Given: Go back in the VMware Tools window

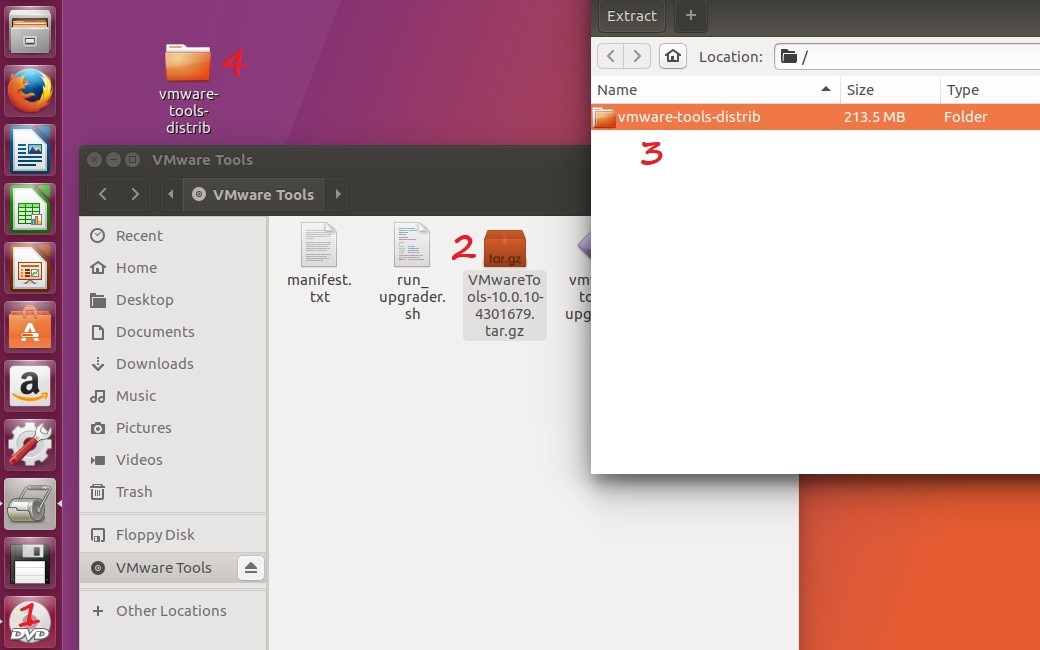Looking at the screenshot, I should click(x=103, y=194).
